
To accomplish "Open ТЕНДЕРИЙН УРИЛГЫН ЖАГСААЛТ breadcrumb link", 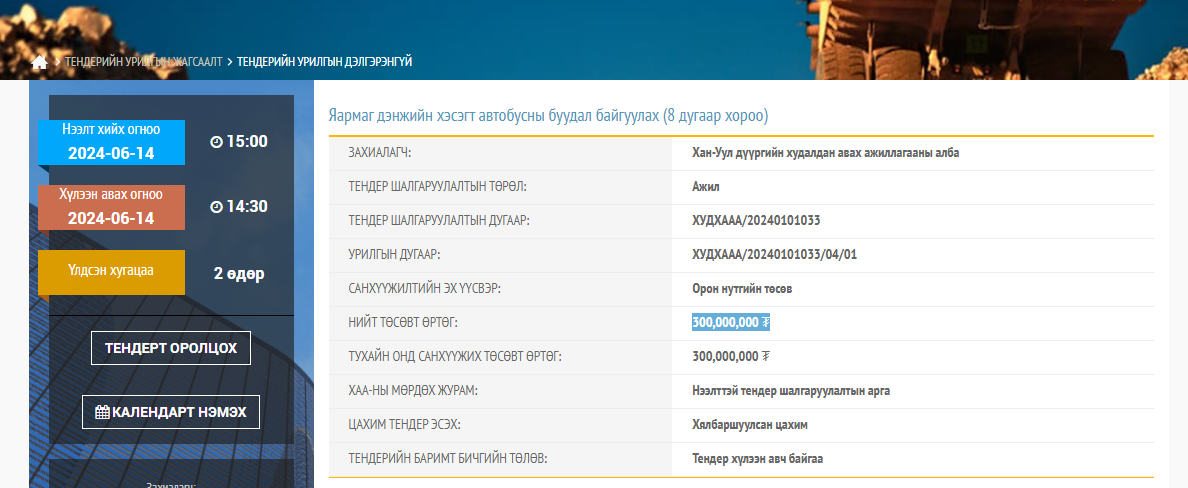I will 143,62.
